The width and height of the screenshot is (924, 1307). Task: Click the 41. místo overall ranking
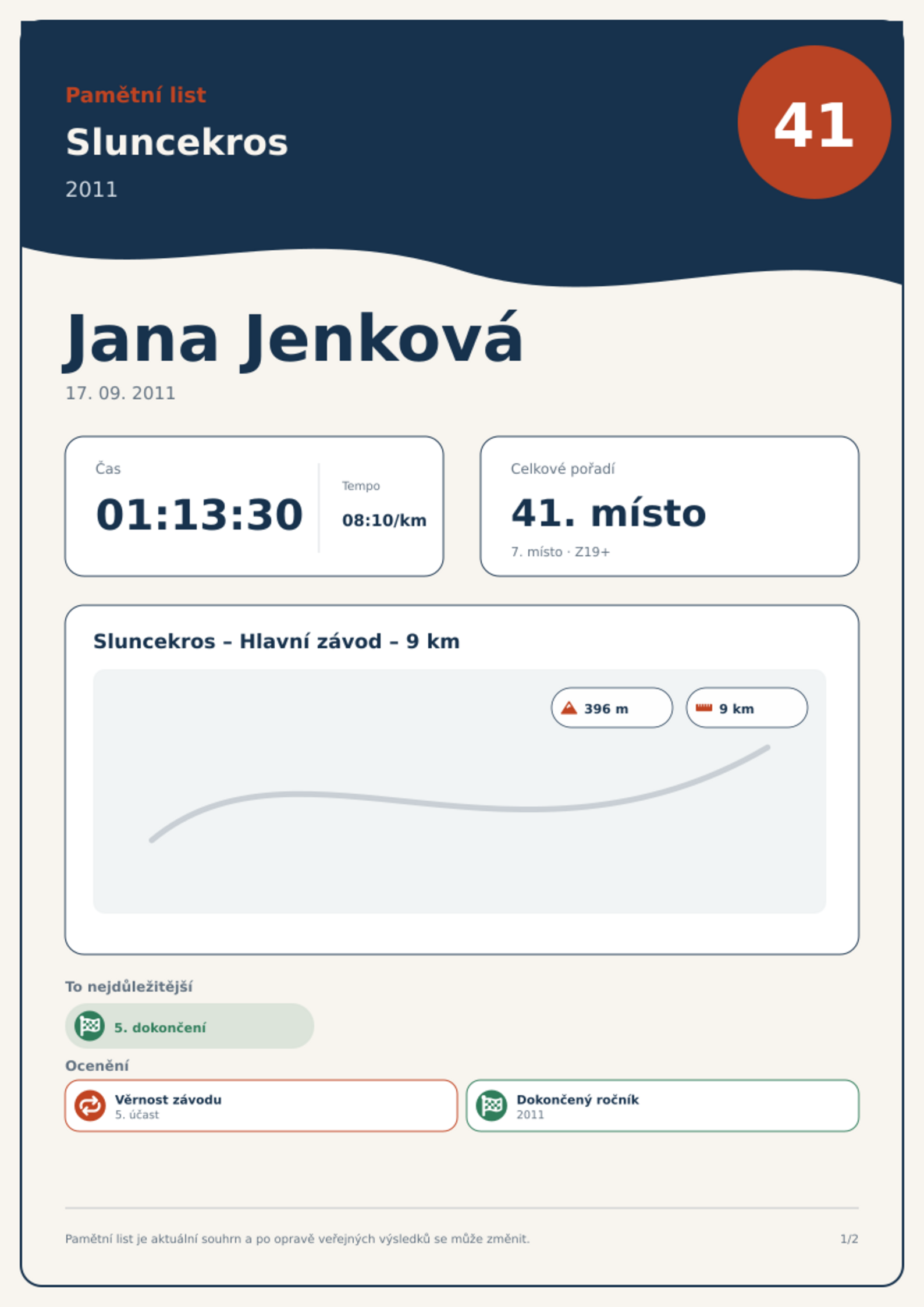click(x=608, y=513)
